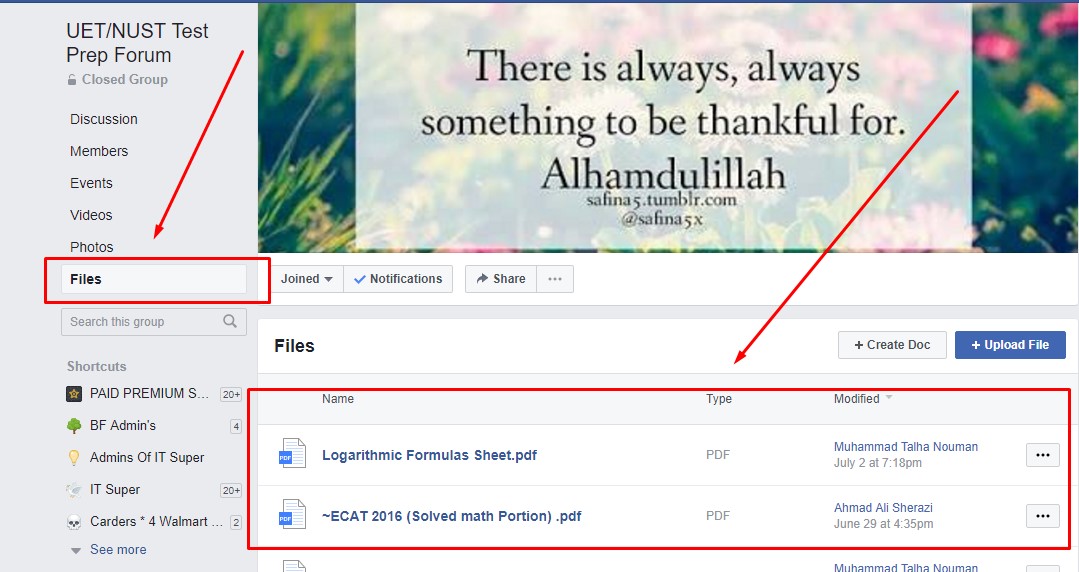Click the Upload File button
Screen dimensions: 1079x572
(1010, 345)
